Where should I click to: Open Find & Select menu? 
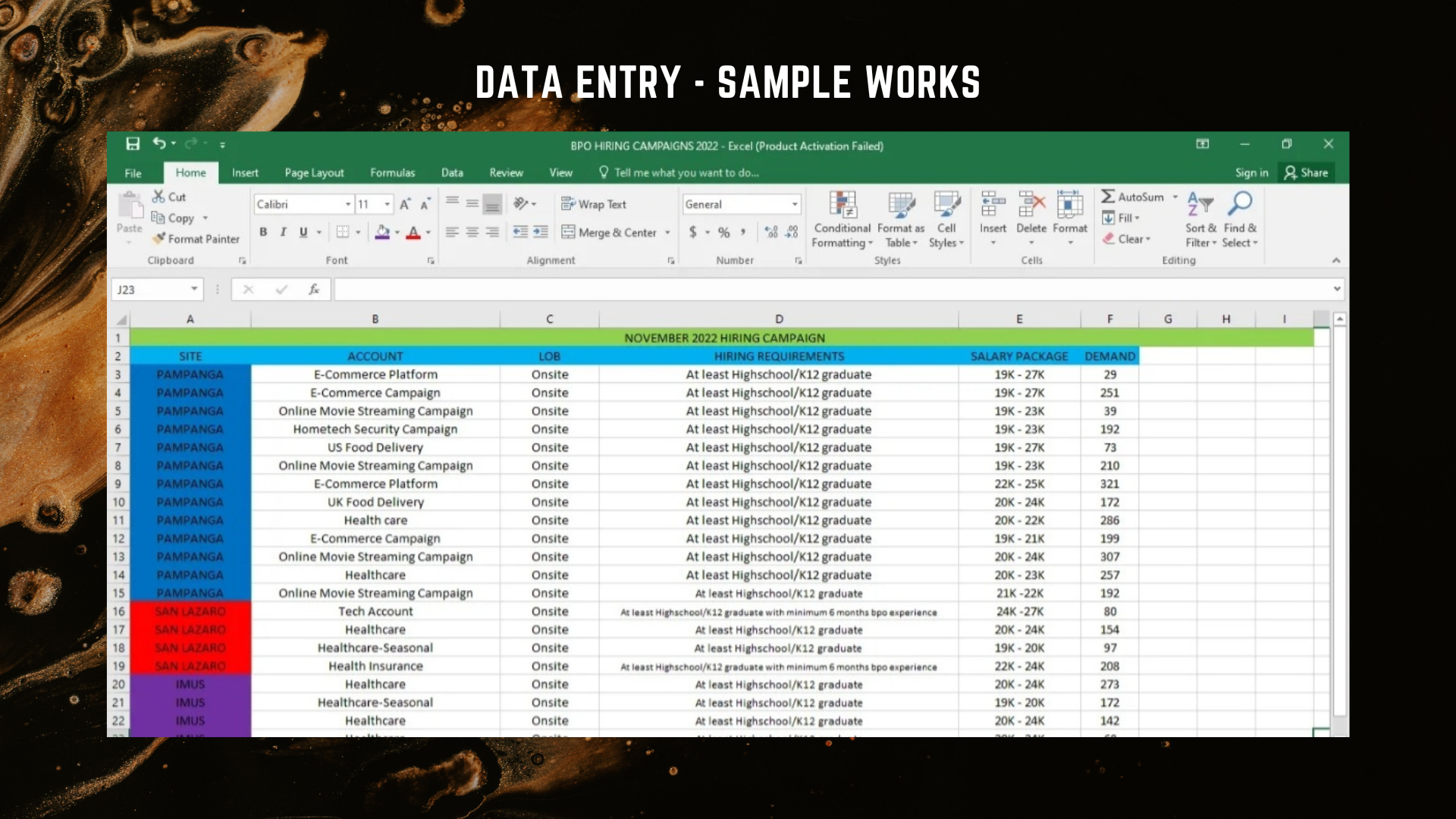coord(1240,219)
